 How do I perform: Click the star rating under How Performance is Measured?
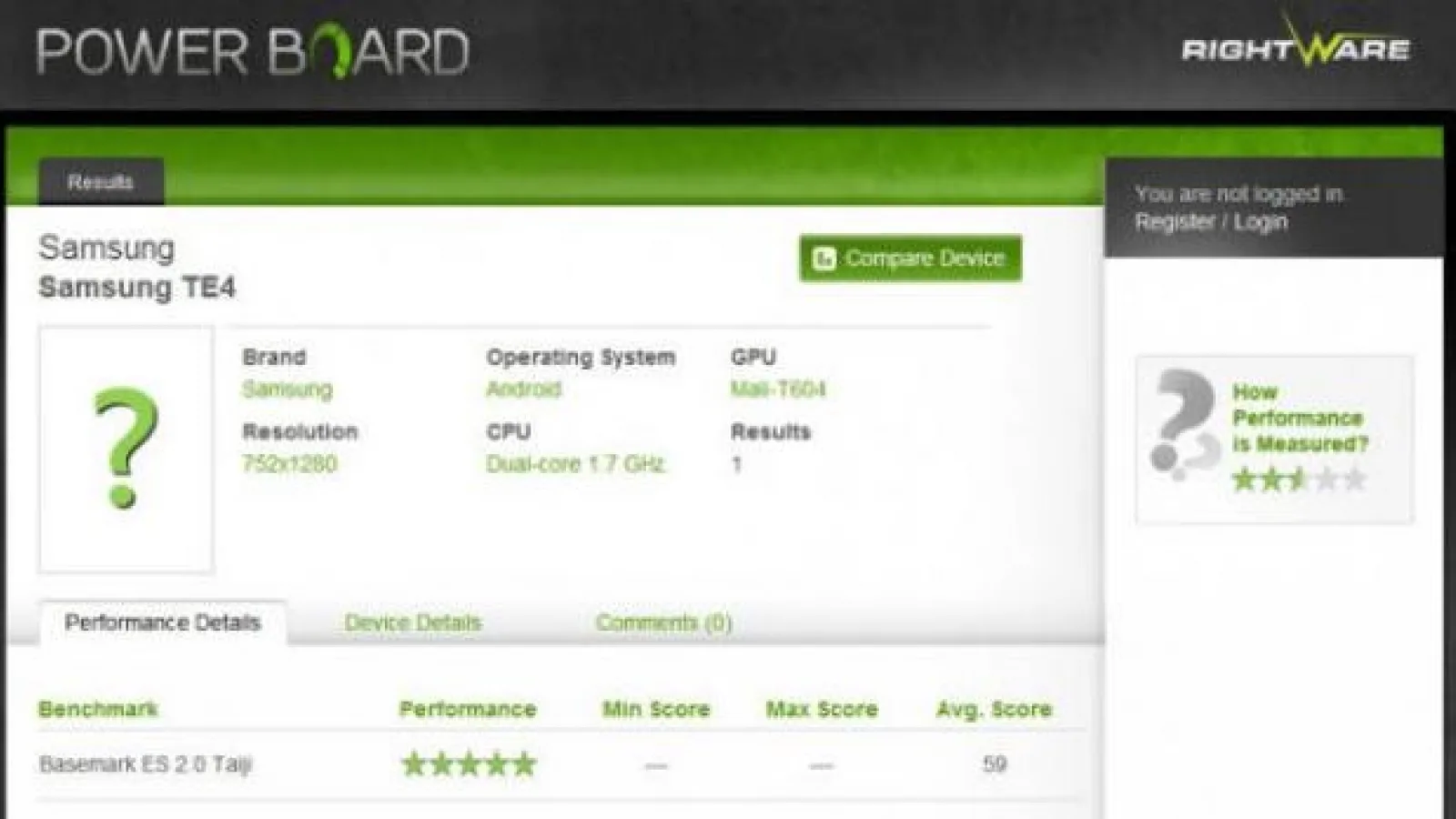[1299, 479]
